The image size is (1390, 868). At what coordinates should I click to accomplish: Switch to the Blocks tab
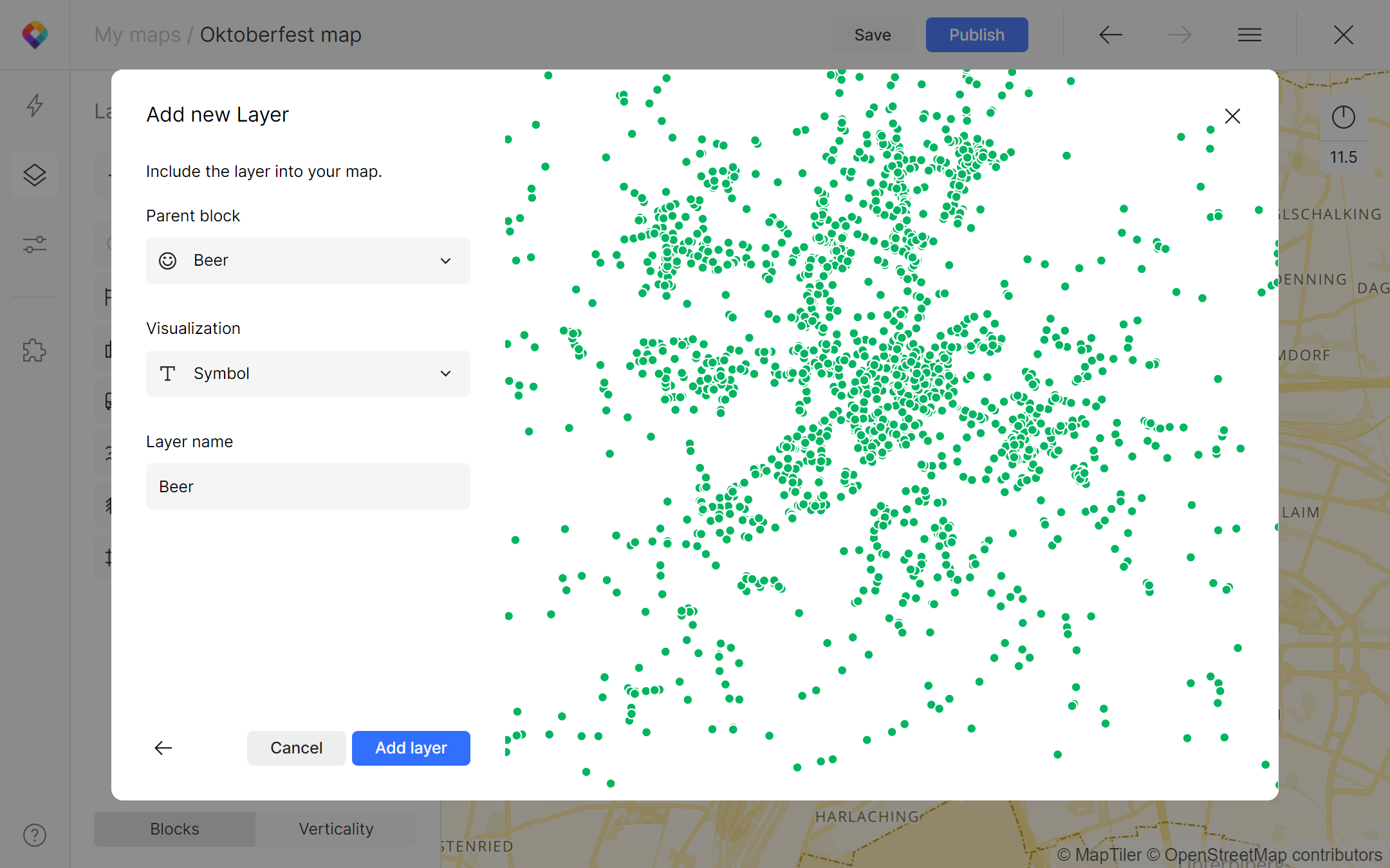174,829
